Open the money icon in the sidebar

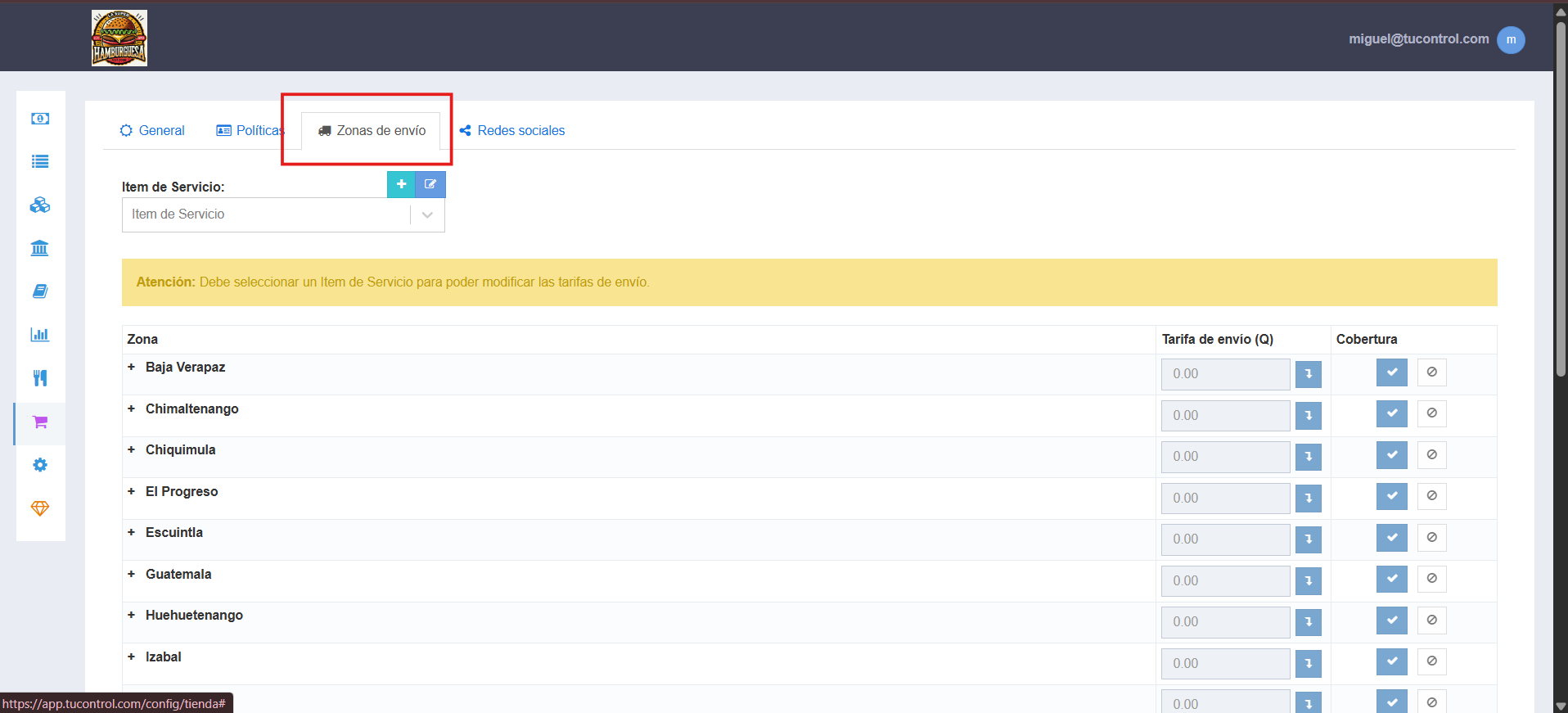point(40,119)
